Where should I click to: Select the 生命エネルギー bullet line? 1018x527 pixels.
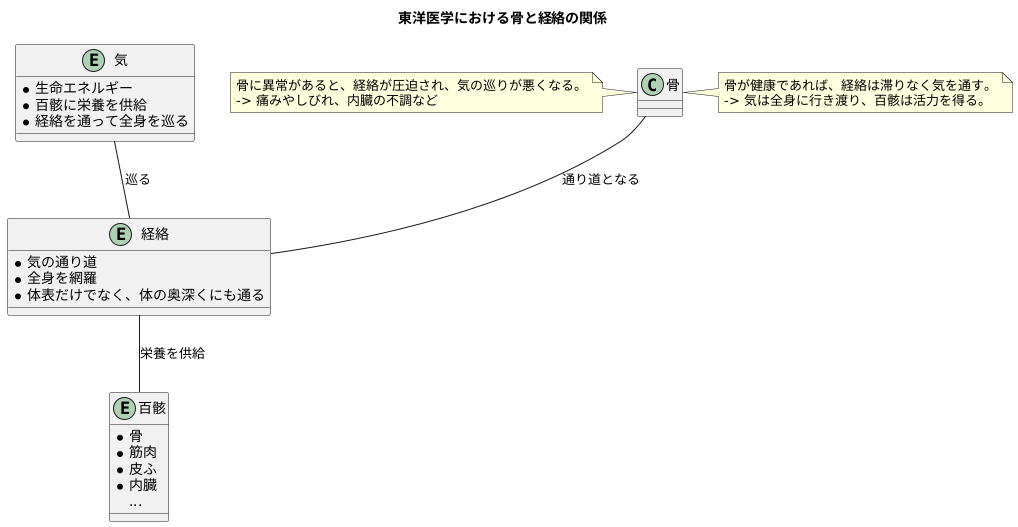(77, 88)
